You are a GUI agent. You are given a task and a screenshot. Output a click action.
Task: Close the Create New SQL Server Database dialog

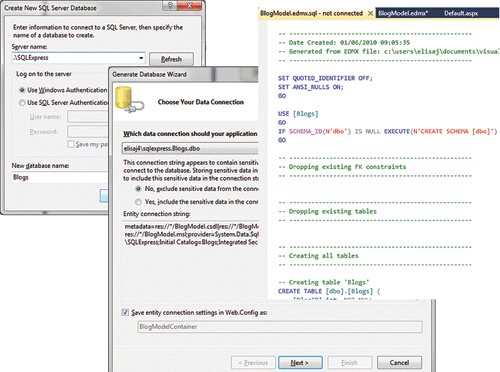(189, 5)
